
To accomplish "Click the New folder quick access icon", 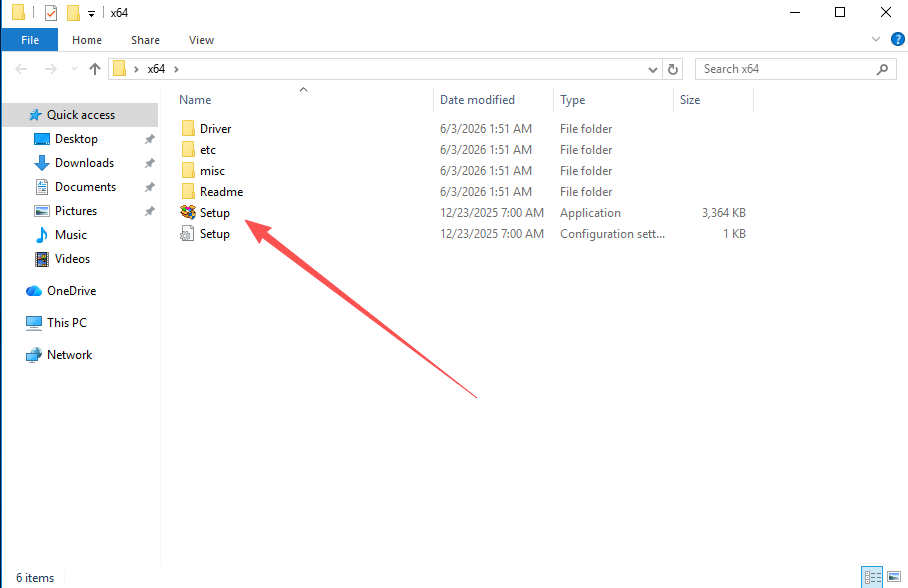I will (x=73, y=13).
